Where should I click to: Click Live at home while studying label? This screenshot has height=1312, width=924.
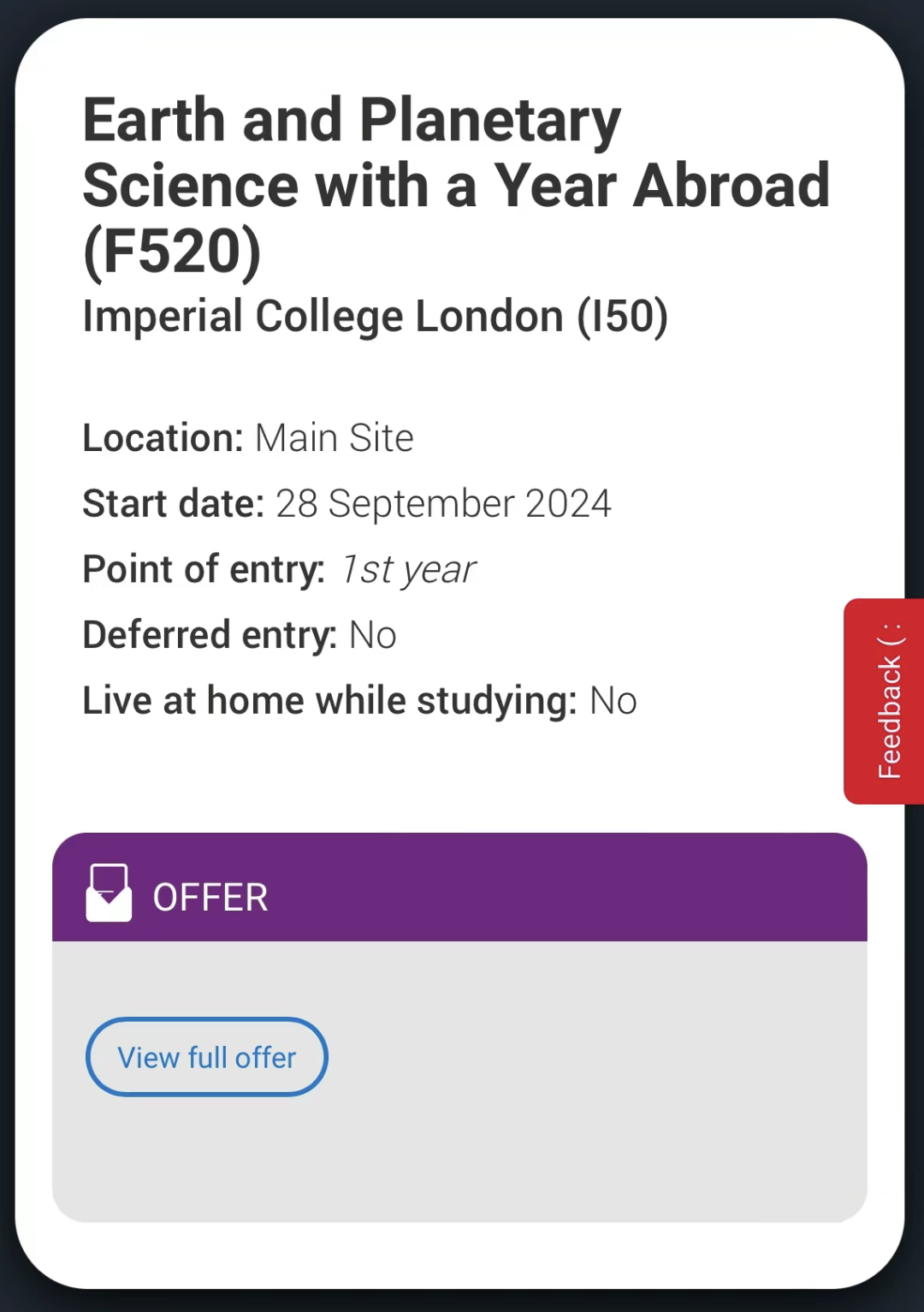click(x=329, y=701)
